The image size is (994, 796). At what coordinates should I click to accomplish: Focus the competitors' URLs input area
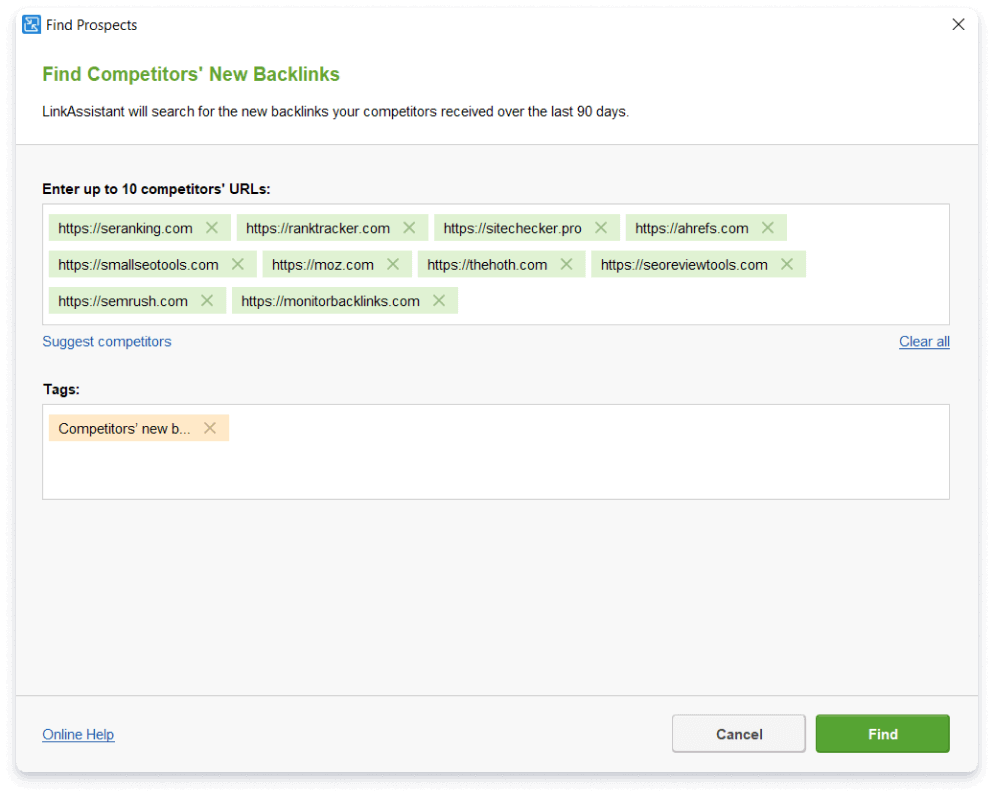click(697, 301)
